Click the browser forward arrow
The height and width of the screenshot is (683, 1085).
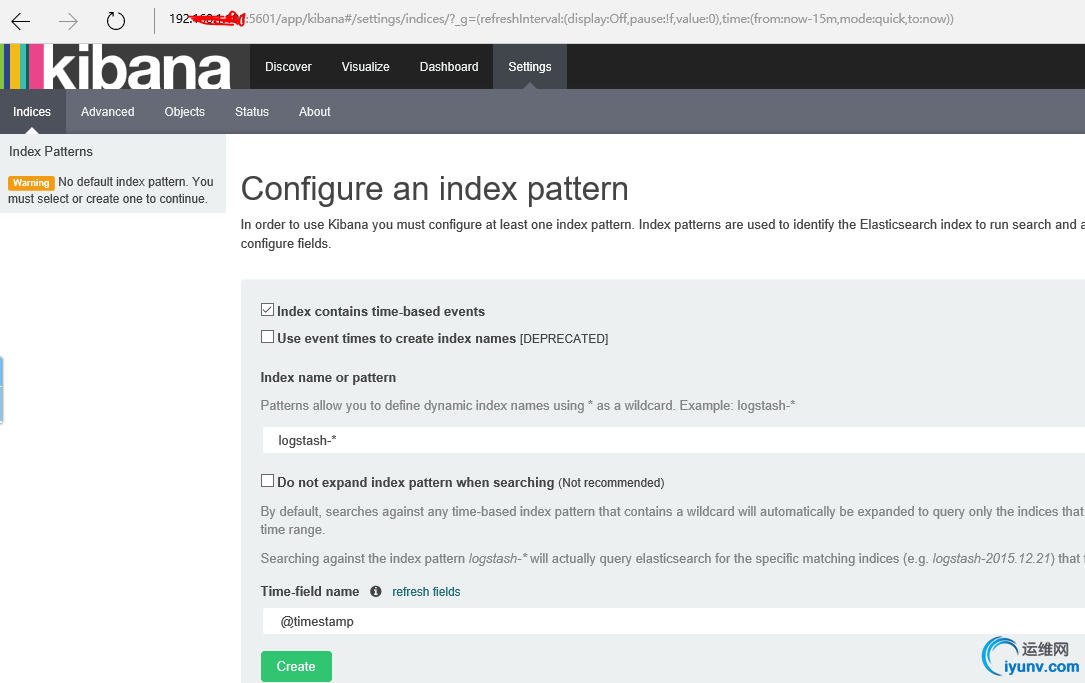click(68, 21)
